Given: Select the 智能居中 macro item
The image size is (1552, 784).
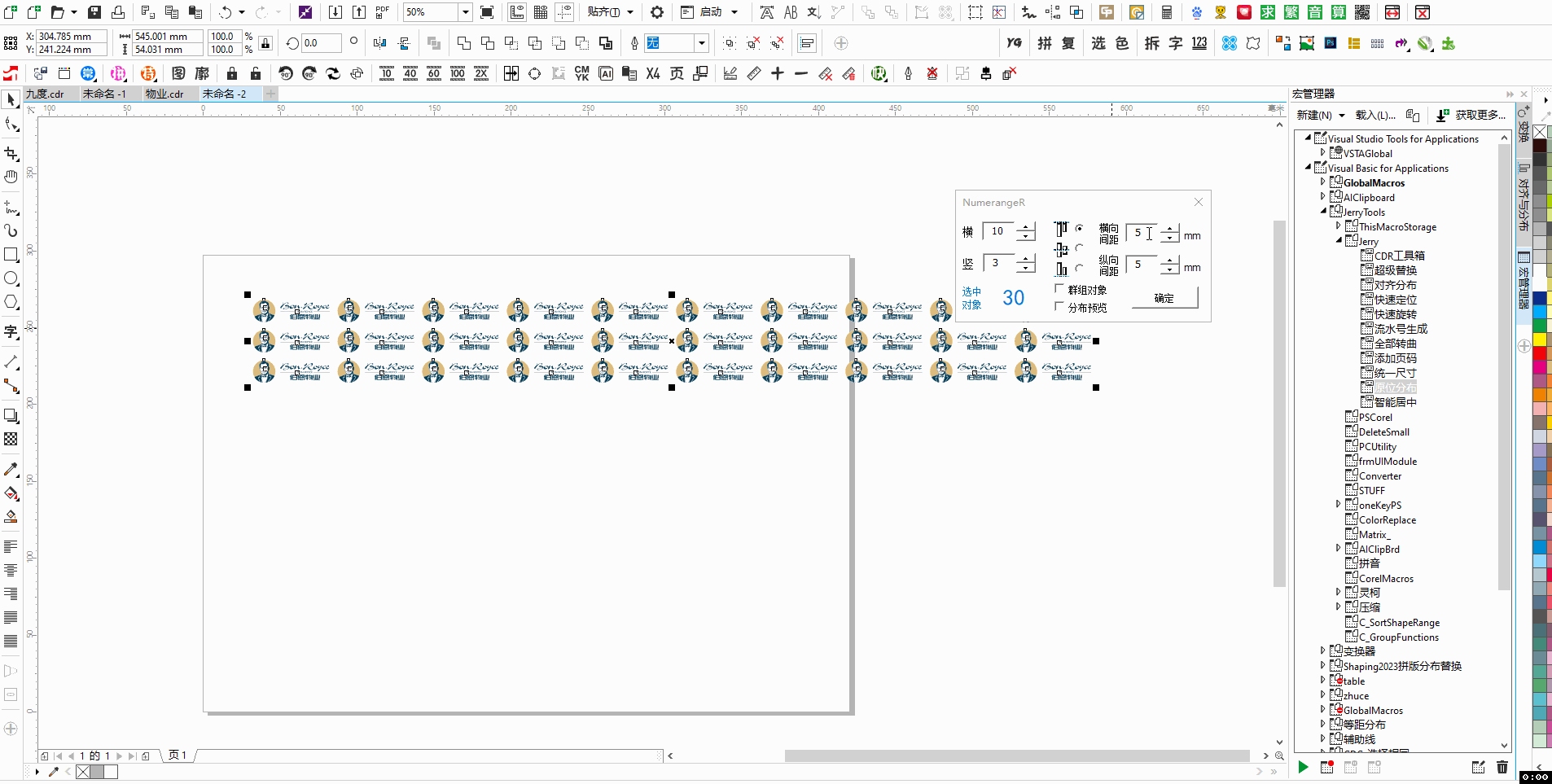Looking at the screenshot, I should click(x=1396, y=402).
